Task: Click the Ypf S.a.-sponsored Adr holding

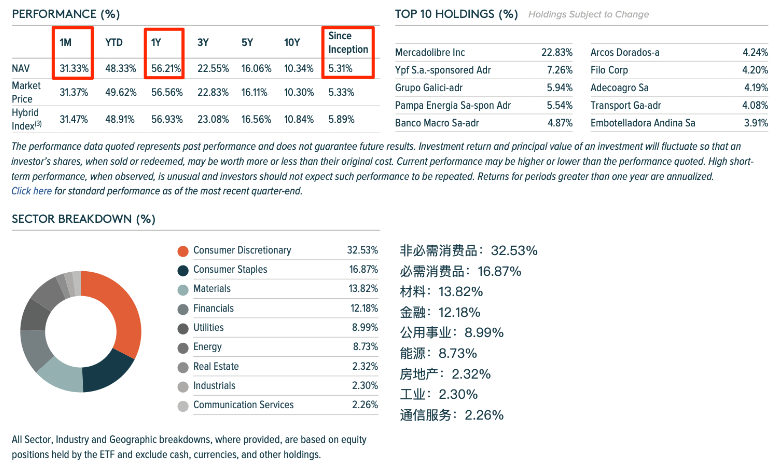Action: [443, 70]
